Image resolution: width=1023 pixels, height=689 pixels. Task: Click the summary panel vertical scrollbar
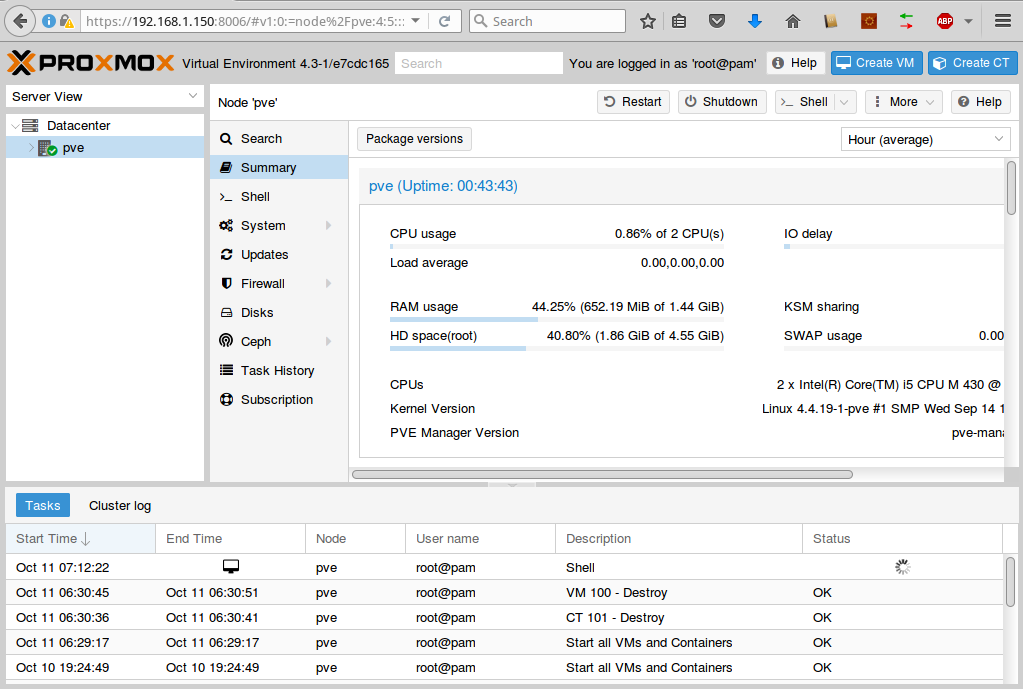(x=1011, y=188)
